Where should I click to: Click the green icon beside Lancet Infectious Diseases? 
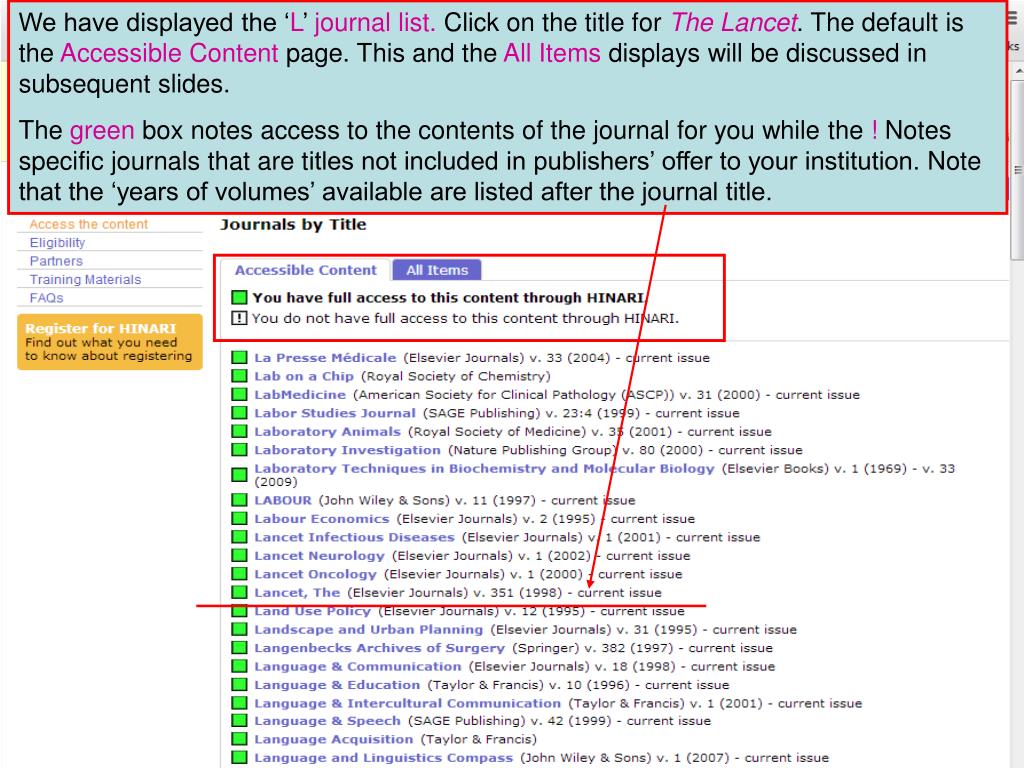[x=240, y=537]
